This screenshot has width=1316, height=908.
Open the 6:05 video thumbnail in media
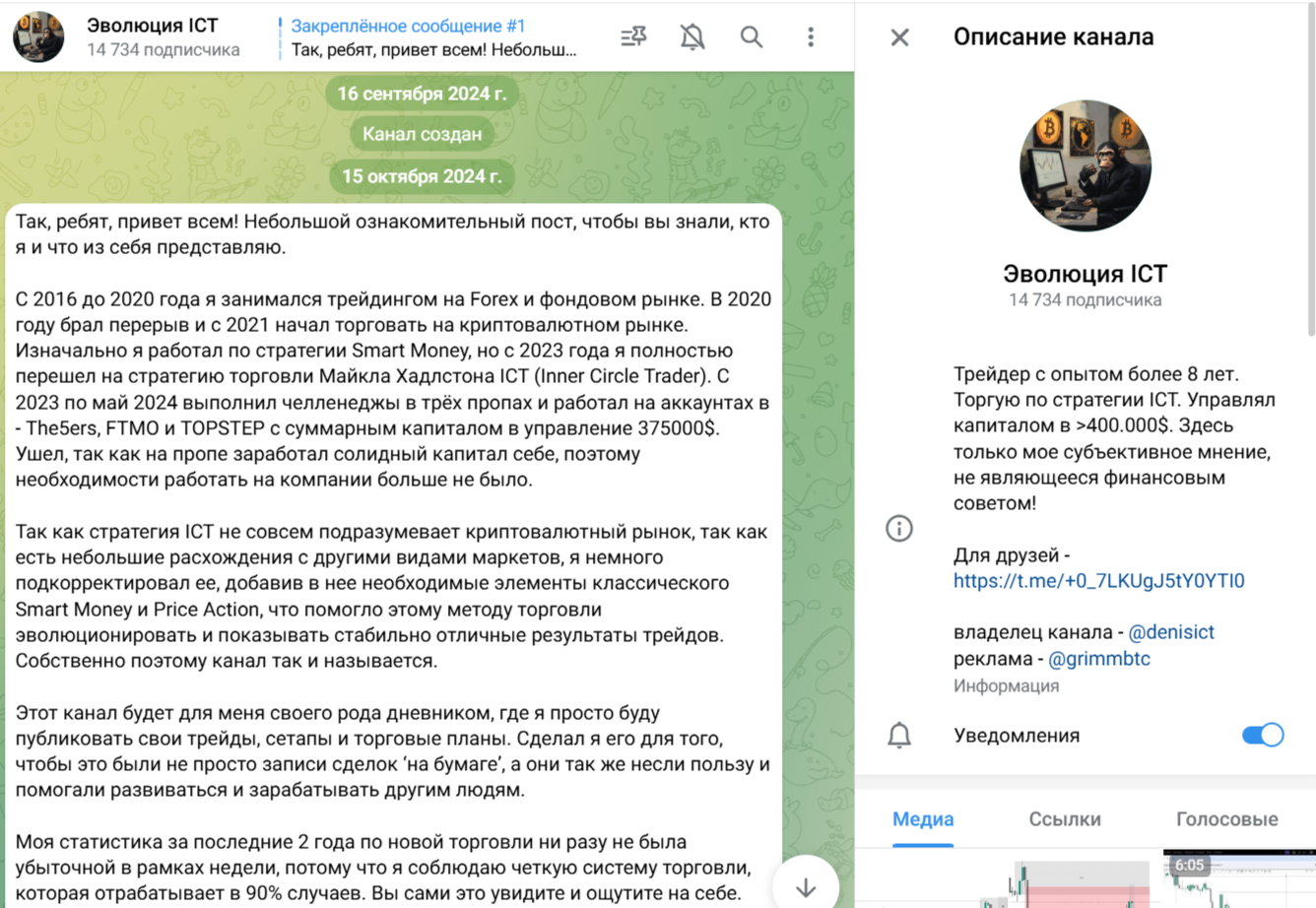[x=1239, y=878]
